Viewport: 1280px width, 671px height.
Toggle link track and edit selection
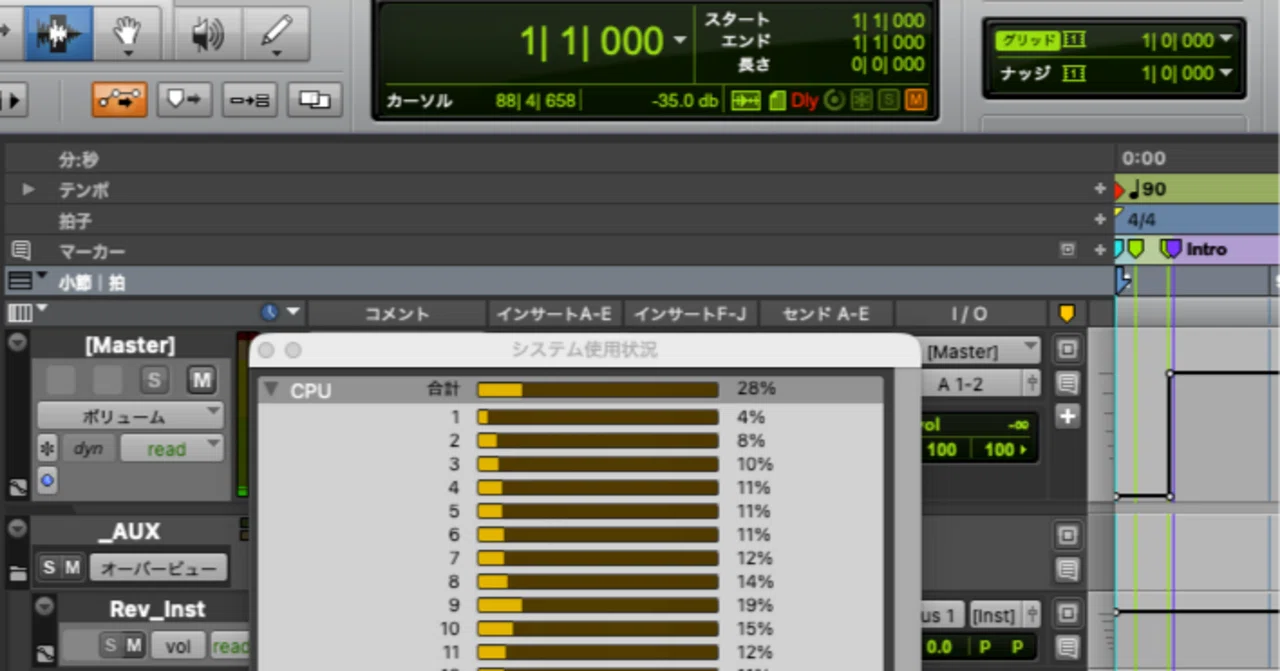point(249,99)
